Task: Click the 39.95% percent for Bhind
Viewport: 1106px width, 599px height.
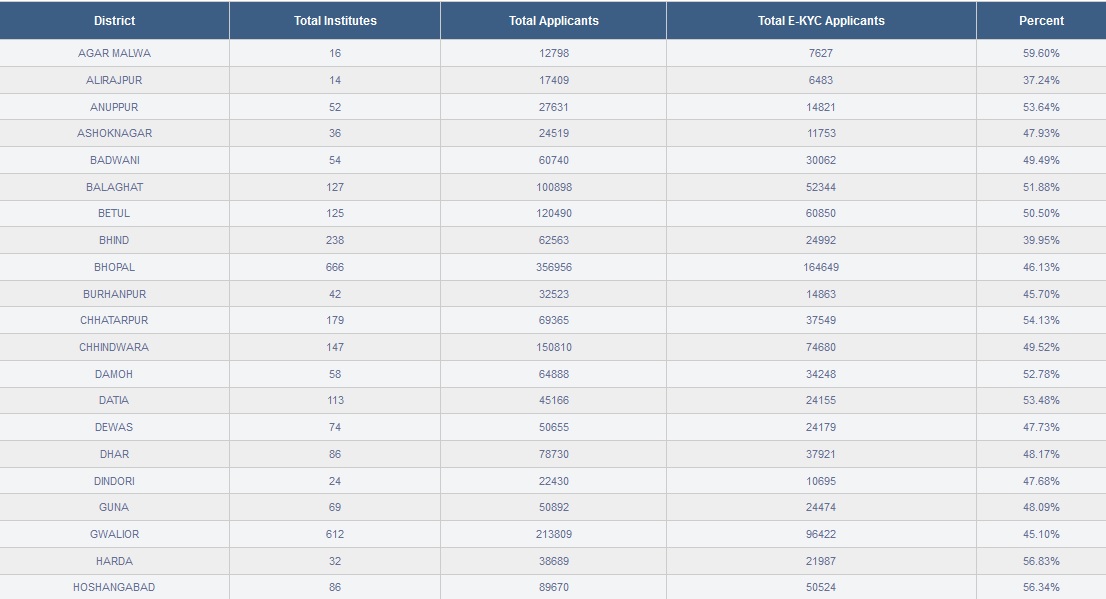Action: pos(1041,240)
